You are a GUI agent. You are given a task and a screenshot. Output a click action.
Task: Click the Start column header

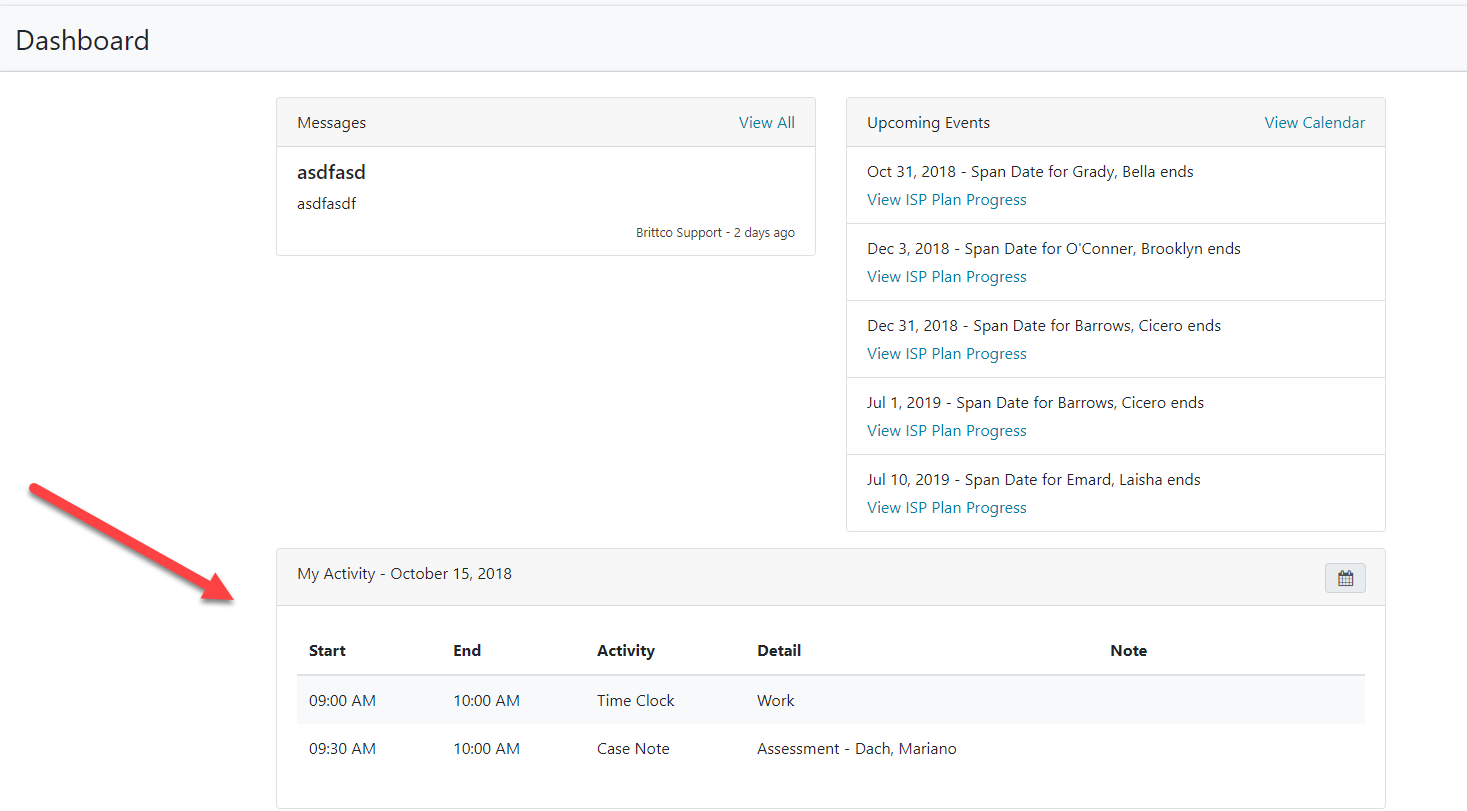[327, 651]
